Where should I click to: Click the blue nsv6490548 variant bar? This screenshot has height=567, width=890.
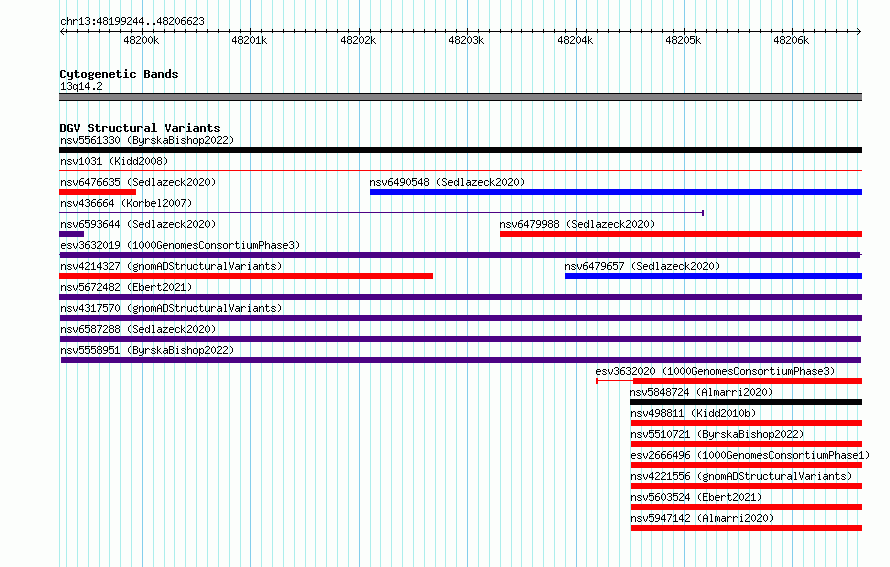point(616,192)
